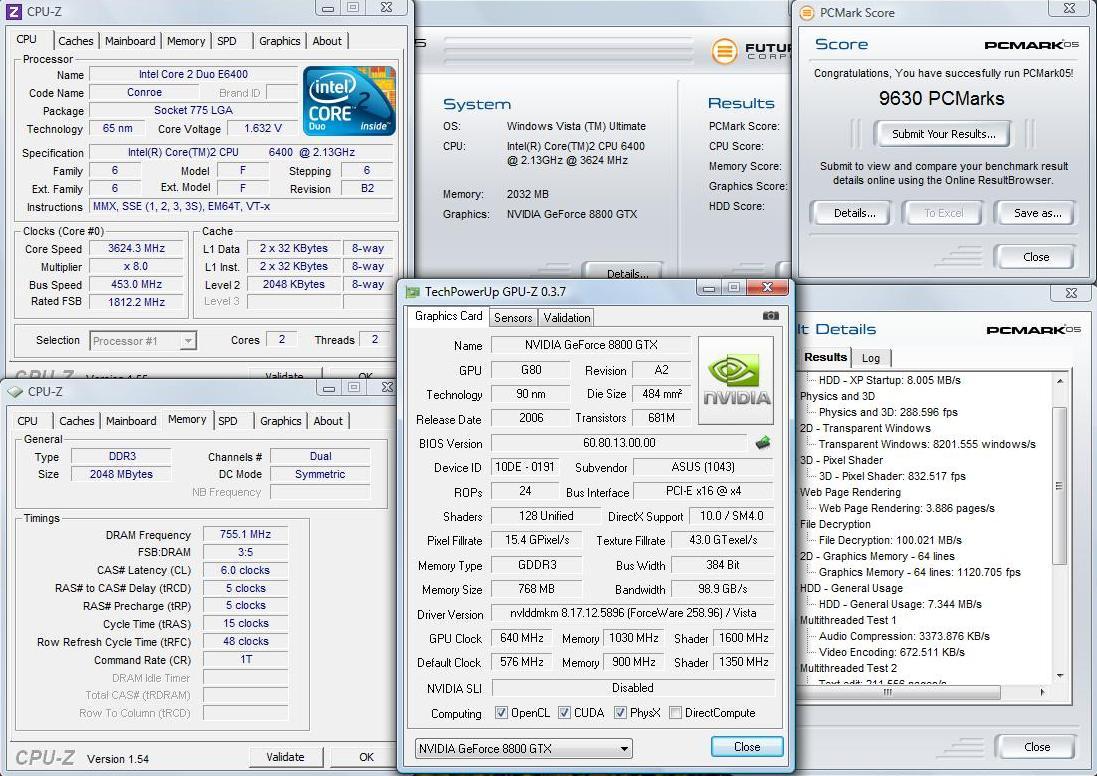Click vertical scrollbar thumb in results list
Viewport: 1097px width, 776px height.
[1059, 485]
